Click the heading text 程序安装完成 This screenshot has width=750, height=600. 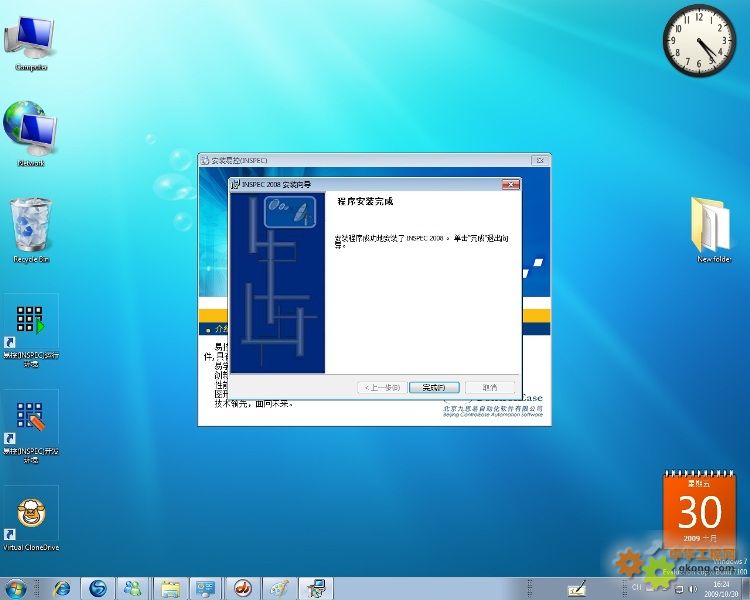[365, 201]
